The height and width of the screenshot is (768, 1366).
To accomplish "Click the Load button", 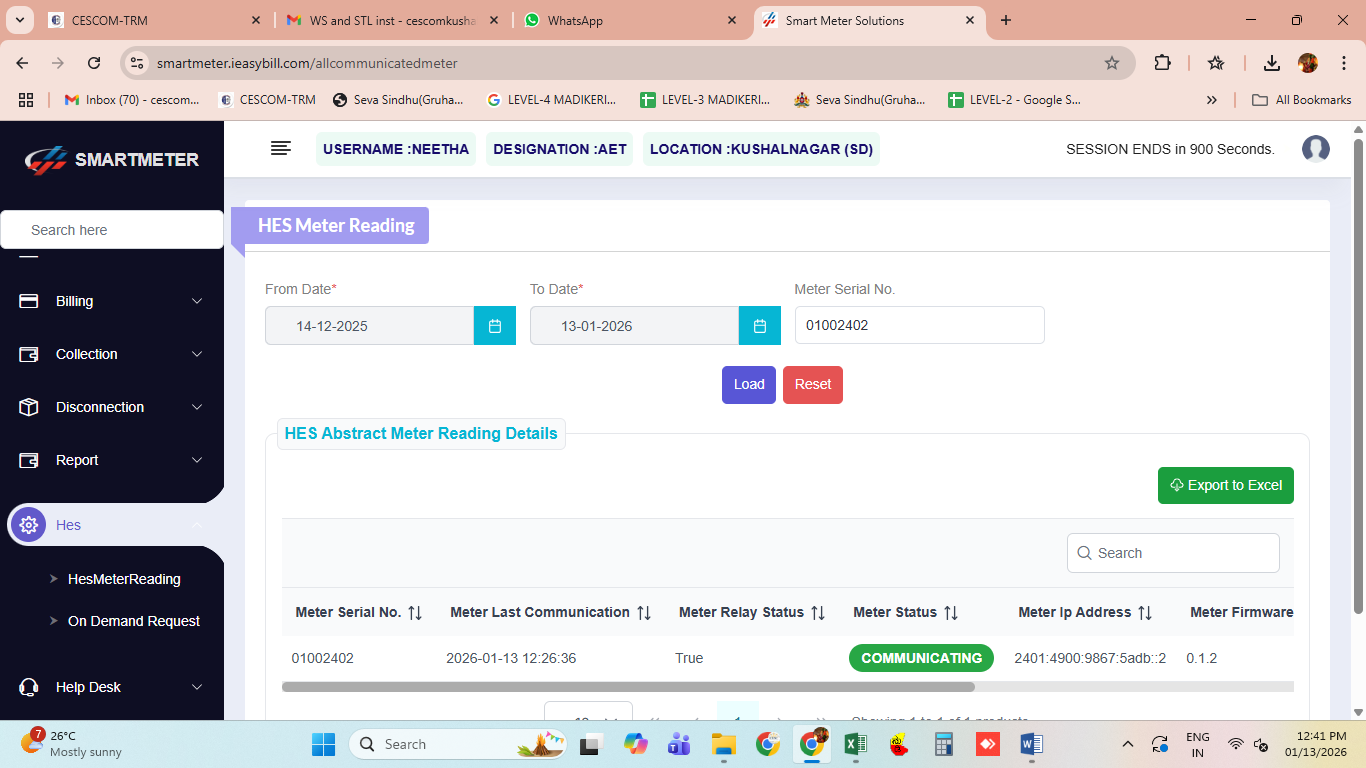I will (x=749, y=385).
